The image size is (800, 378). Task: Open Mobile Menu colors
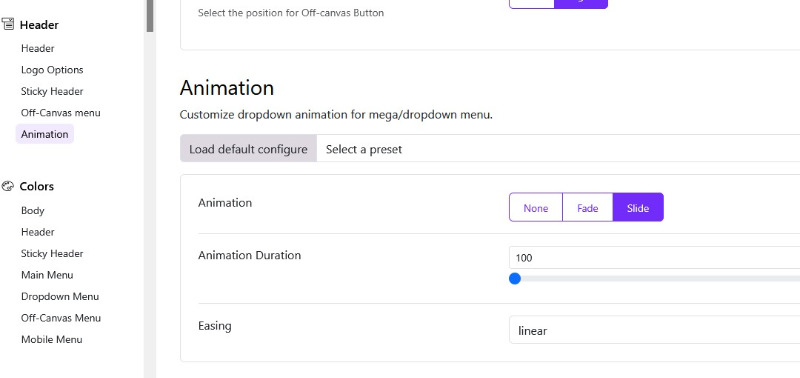tap(52, 339)
